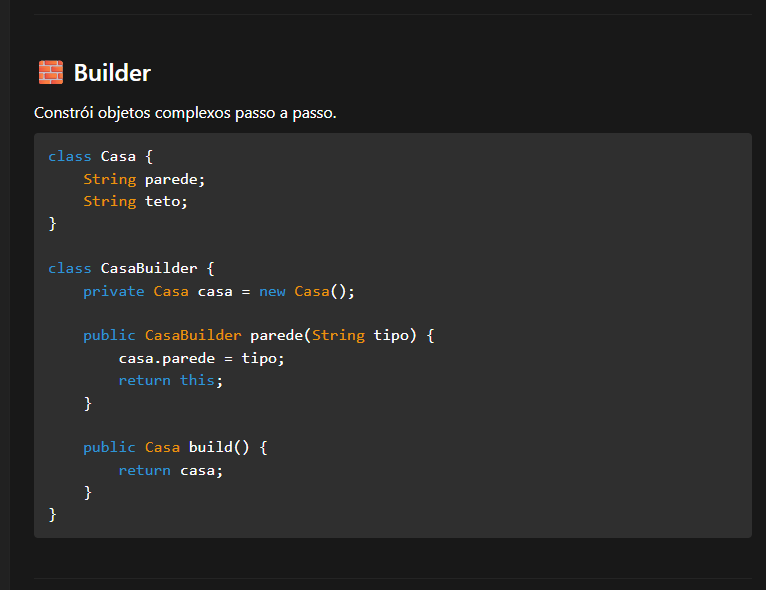Click the "new" keyword in the code
This screenshot has height=590, width=766.
point(272,291)
